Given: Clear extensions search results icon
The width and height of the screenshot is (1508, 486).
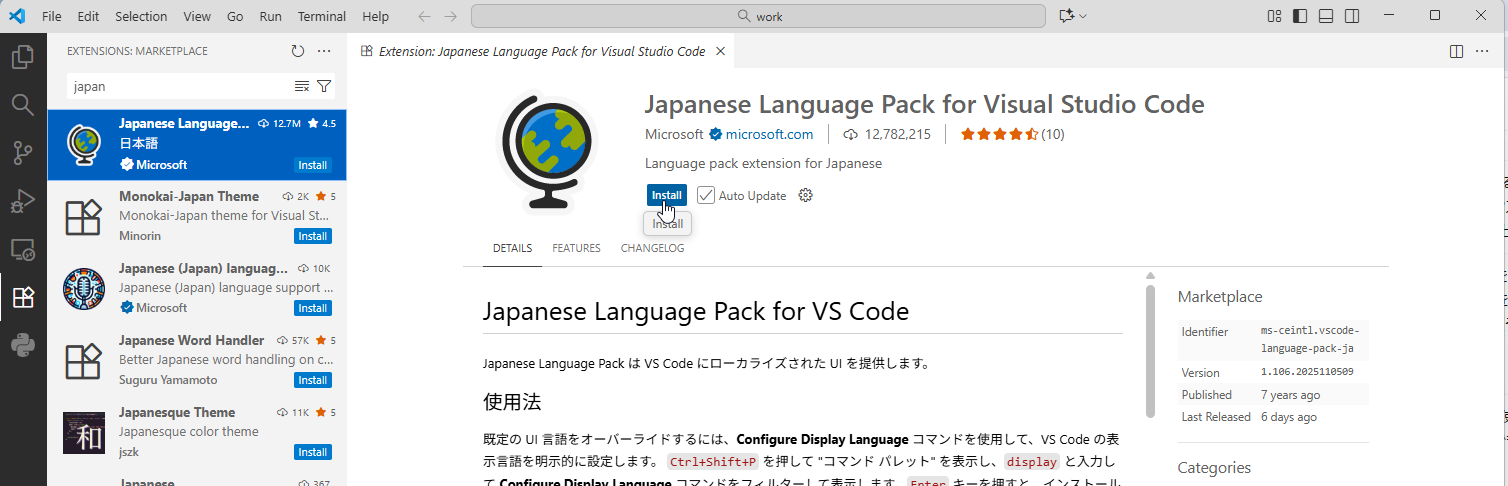Looking at the screenshot, I should point(302,86).
